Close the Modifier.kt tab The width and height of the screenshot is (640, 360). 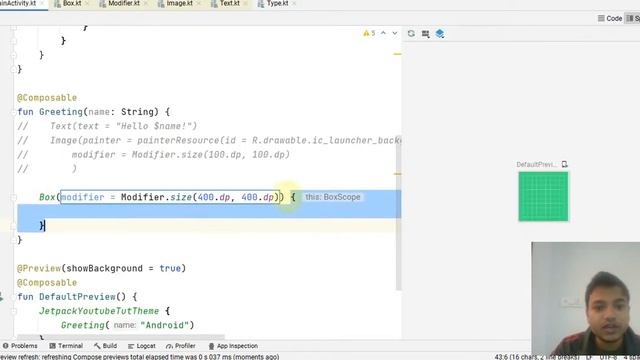(x=145, y=4)
